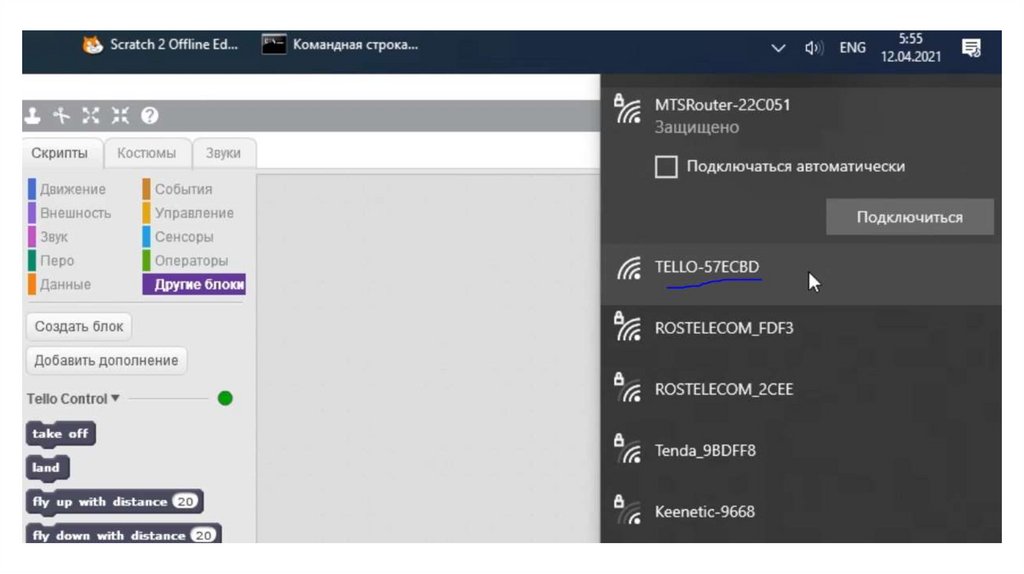Click the Добавить дополнение button
This screenshot has height=574, width=1024.
point(106,360)
